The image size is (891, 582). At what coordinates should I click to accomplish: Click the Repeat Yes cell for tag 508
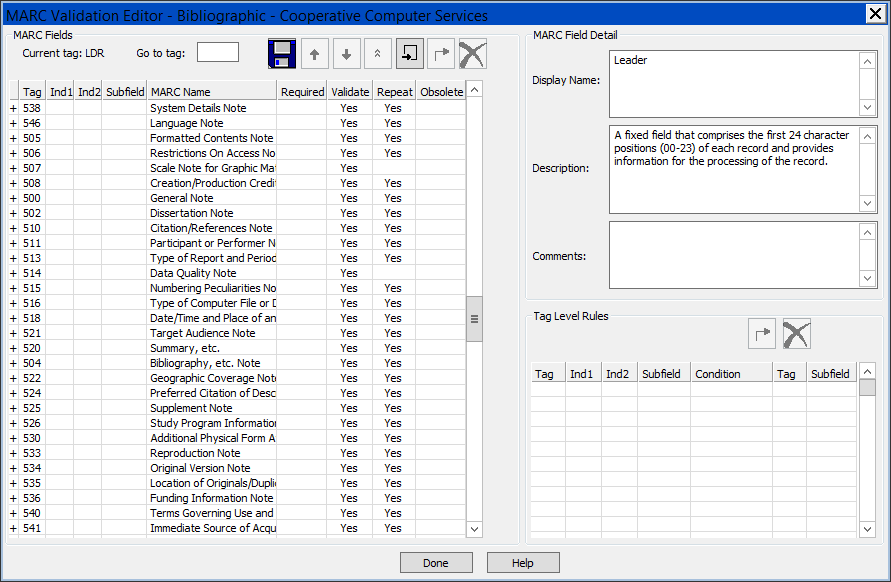(x=393, y=183)
